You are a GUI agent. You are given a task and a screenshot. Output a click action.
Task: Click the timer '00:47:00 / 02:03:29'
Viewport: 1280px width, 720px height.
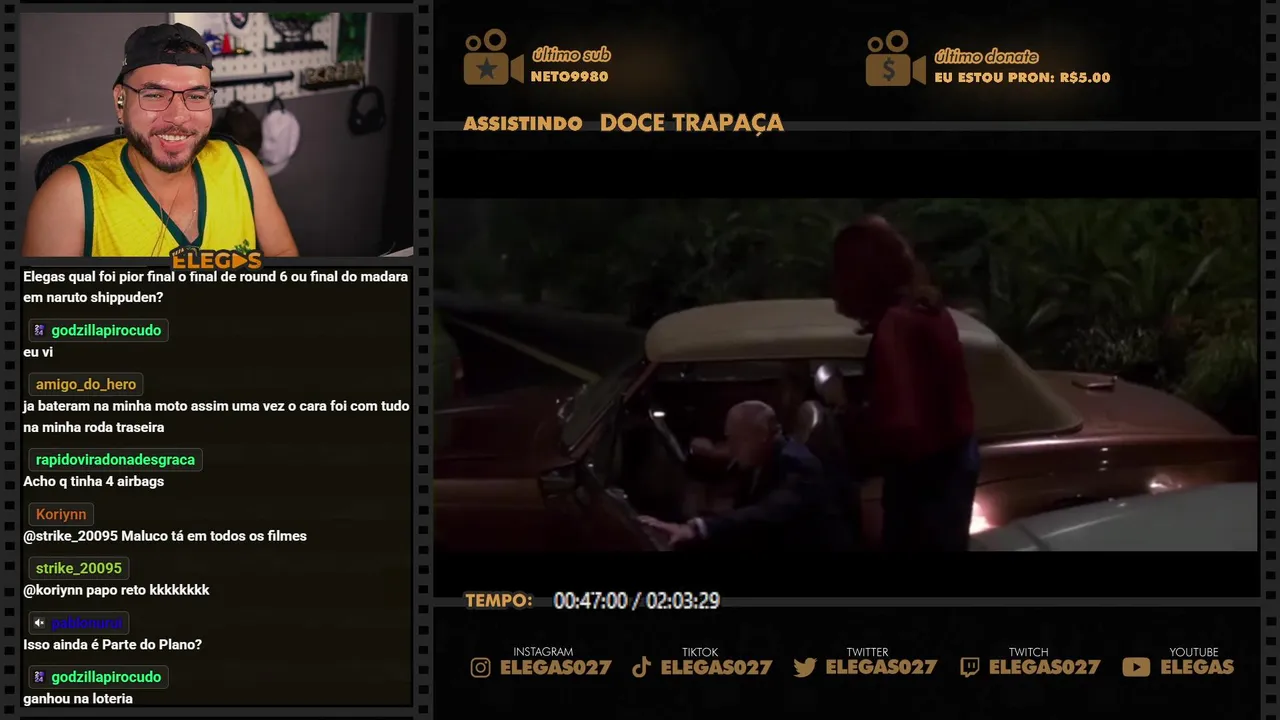(x=637, y=600)
